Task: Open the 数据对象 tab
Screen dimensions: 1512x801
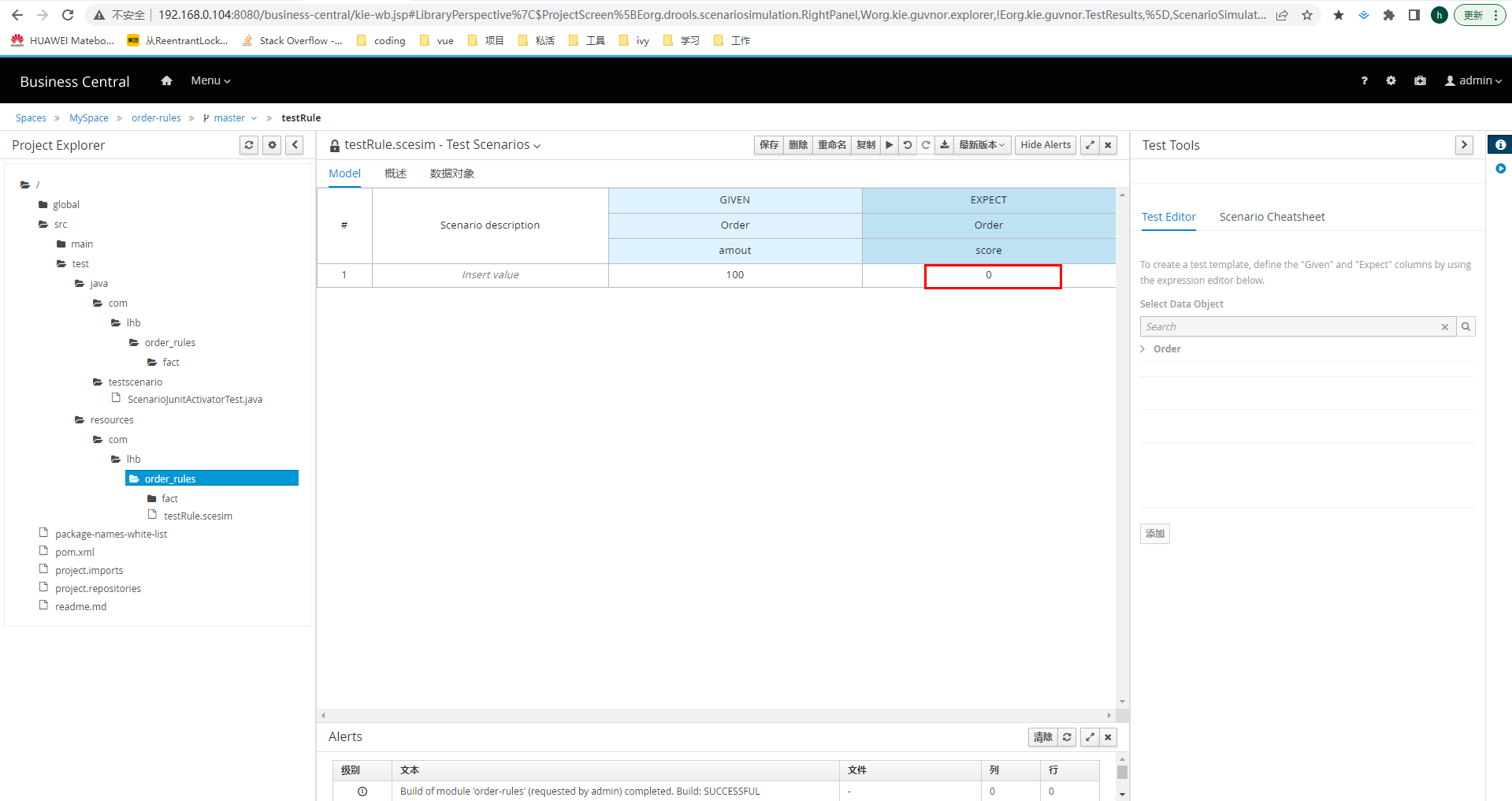Action: pyautogui.click(x=451, y=173)
